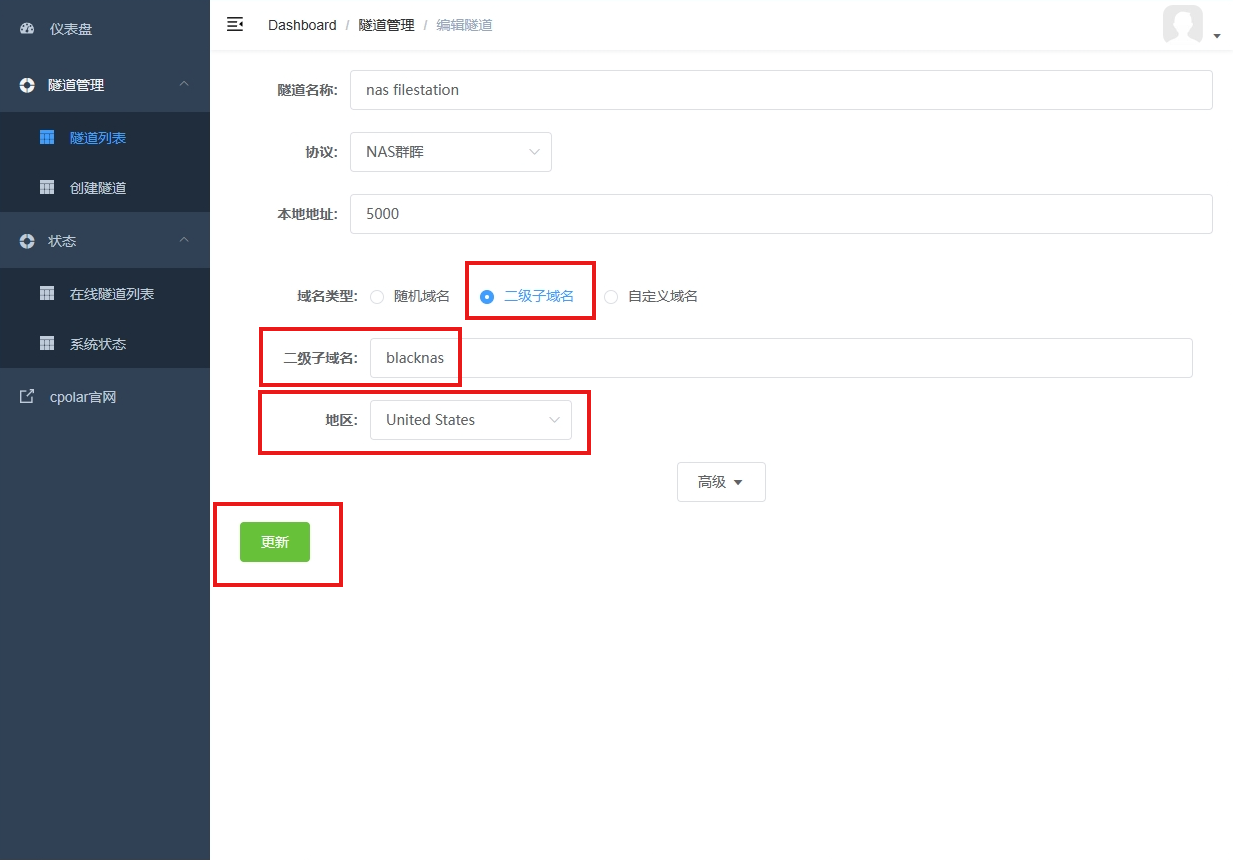Collapse the 状态 sidebar section chevron
The image size is (1233, 860).
[x=184, y=241]
